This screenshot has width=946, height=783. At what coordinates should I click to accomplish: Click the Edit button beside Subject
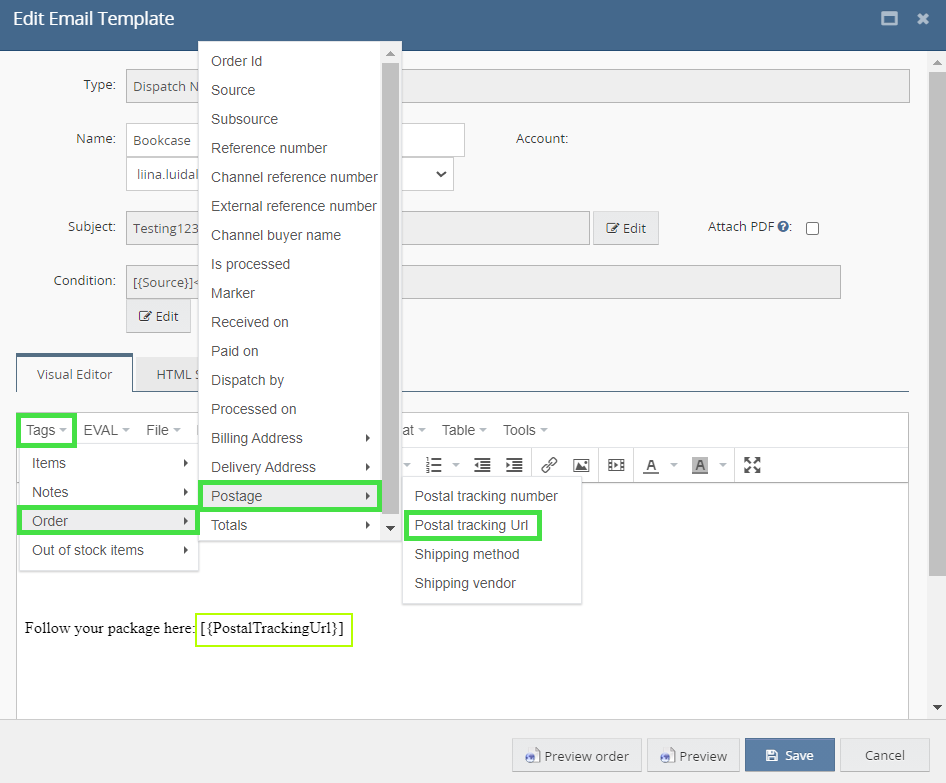(x=626, y=228)
